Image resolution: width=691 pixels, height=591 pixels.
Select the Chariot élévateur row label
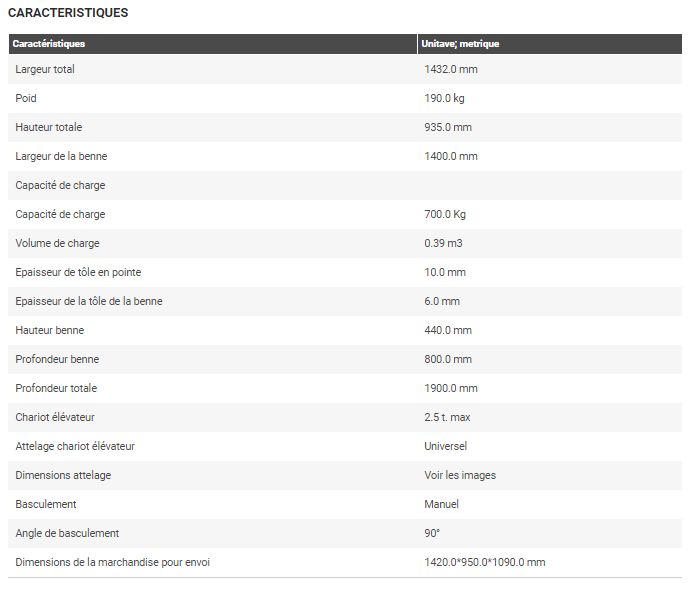(55, 417)
